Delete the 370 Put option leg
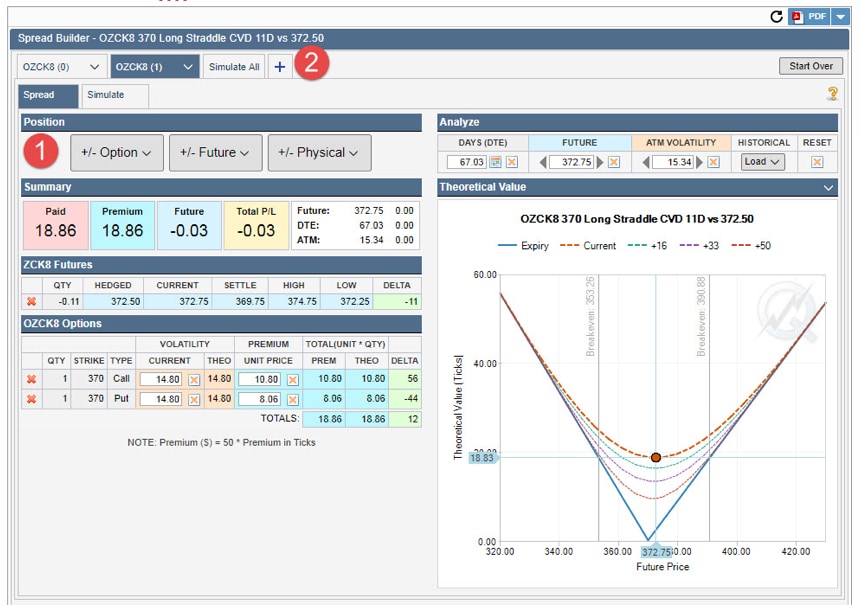This screenshot has width=860, height=608. click(x=31, y=398)
